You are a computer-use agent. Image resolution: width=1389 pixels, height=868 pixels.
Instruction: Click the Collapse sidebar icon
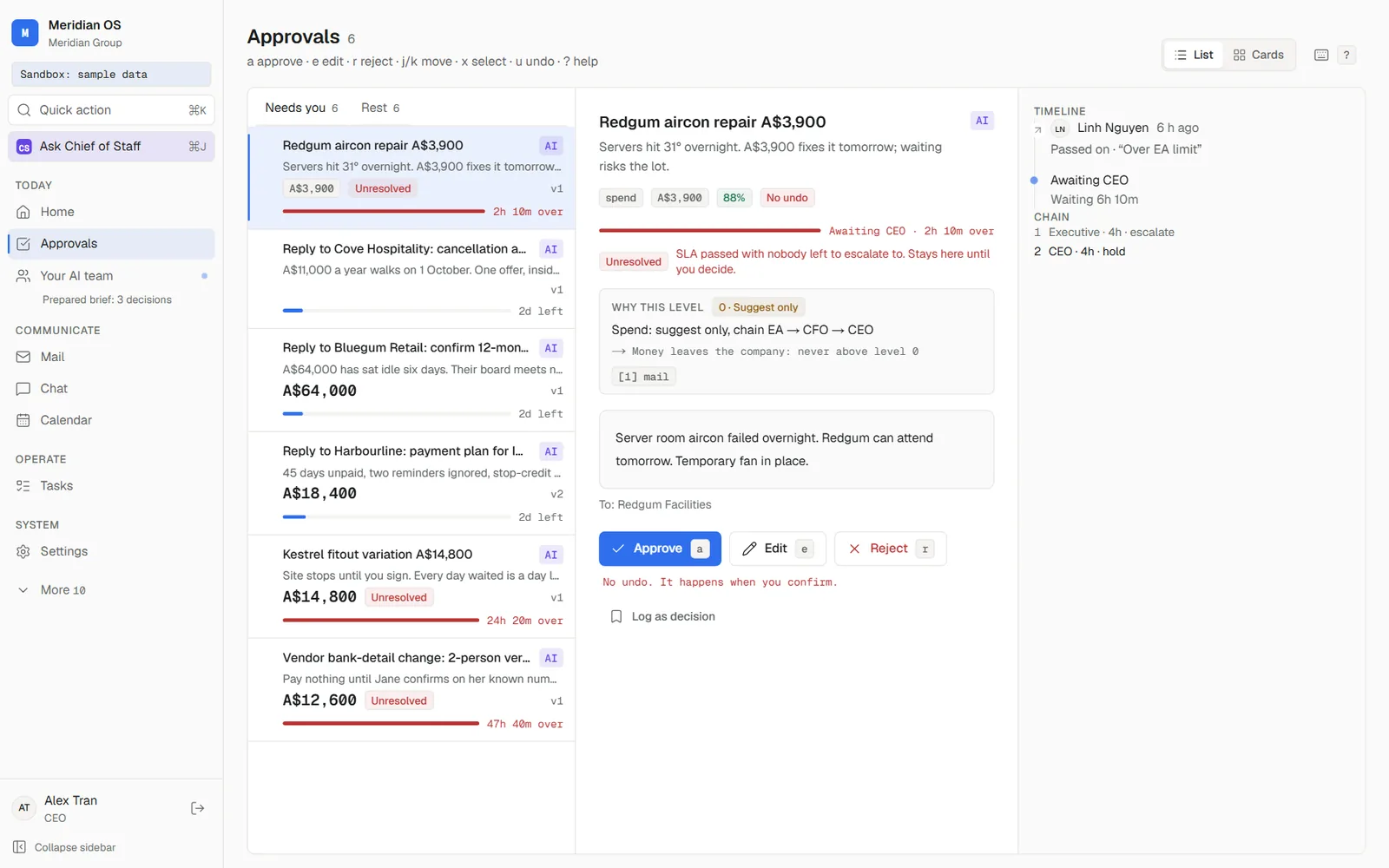tap(19, 847)
